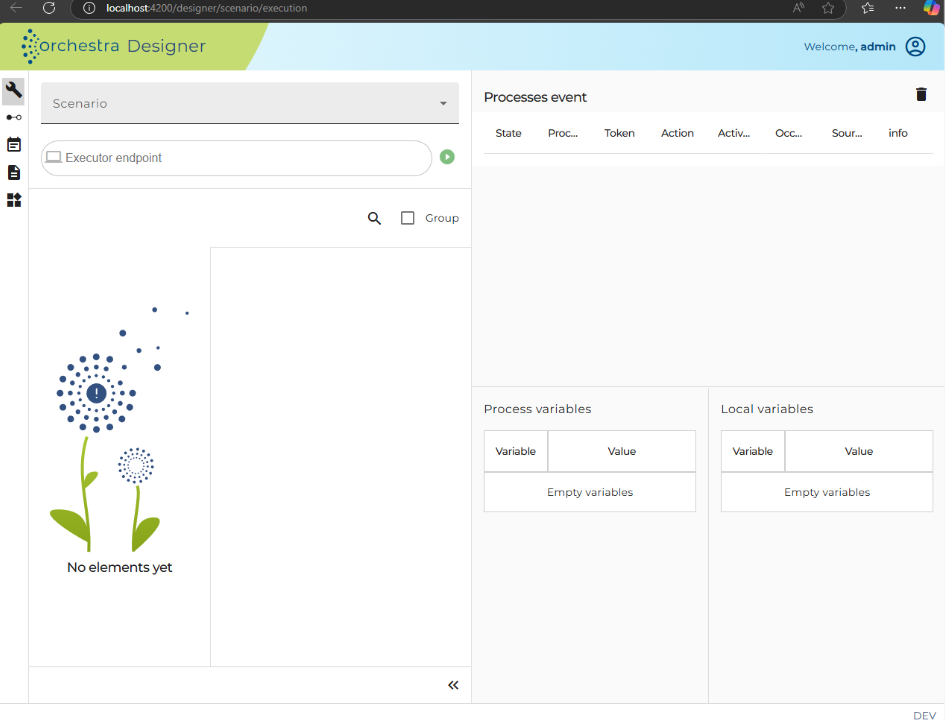Clear process events with the trash icon
The image size is (945, 720).
[921, 95]
